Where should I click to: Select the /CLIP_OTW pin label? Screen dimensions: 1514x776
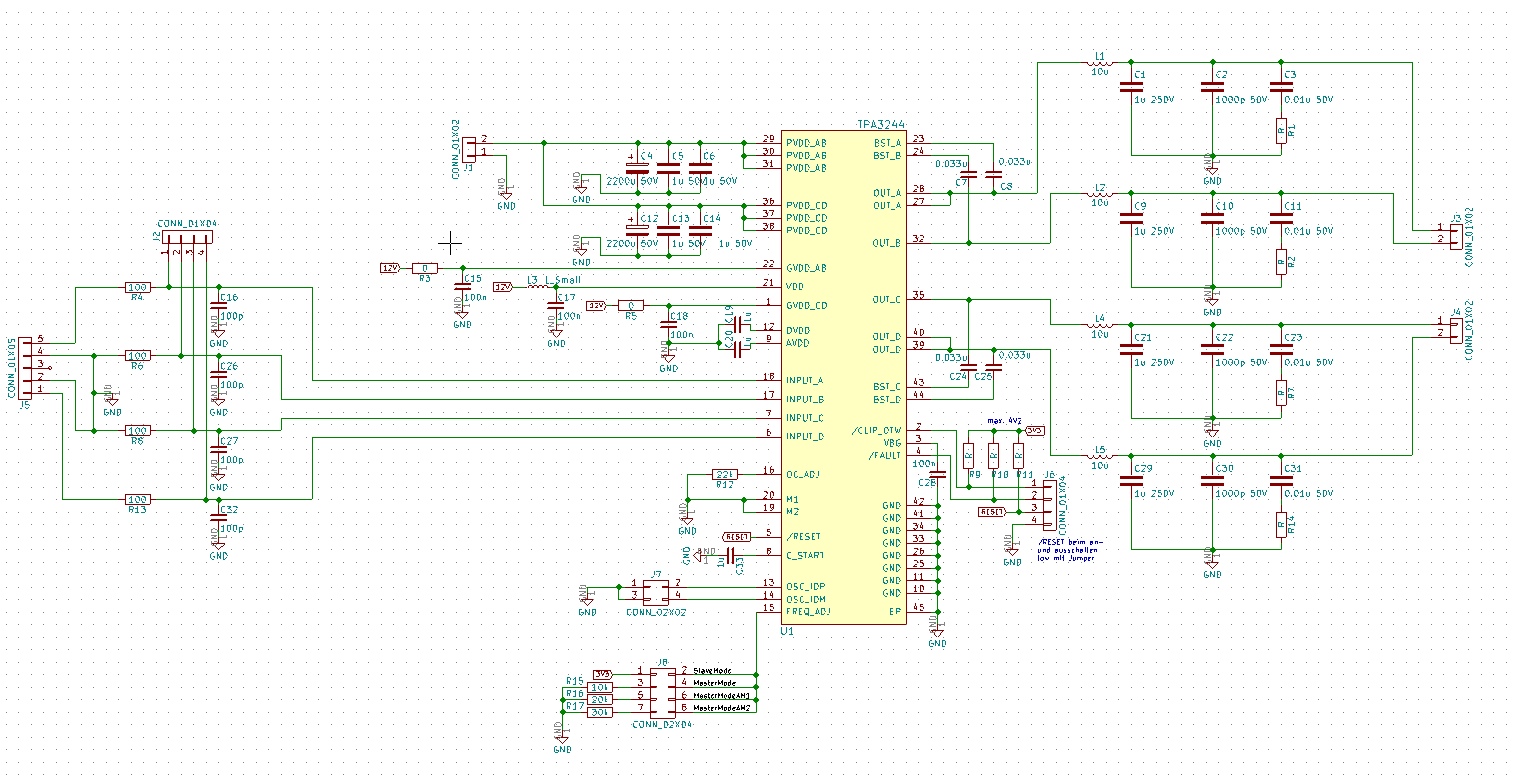coord(877,430)
